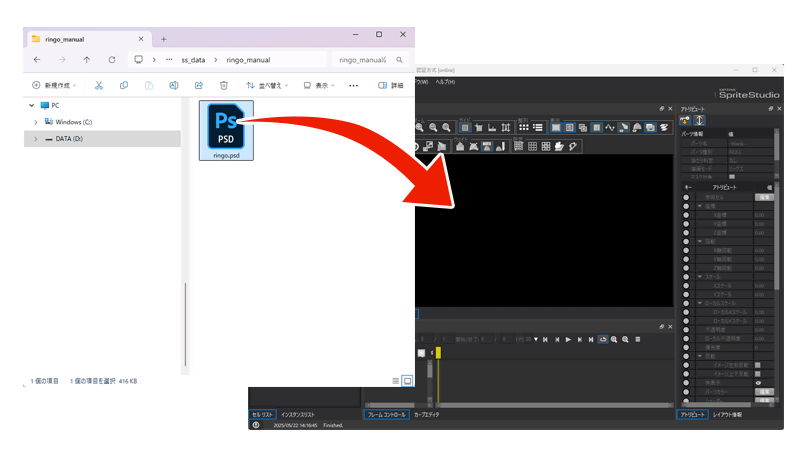Click the dotted grid icon in the 整列 group
800x450 pixels.
coord(524,128)
